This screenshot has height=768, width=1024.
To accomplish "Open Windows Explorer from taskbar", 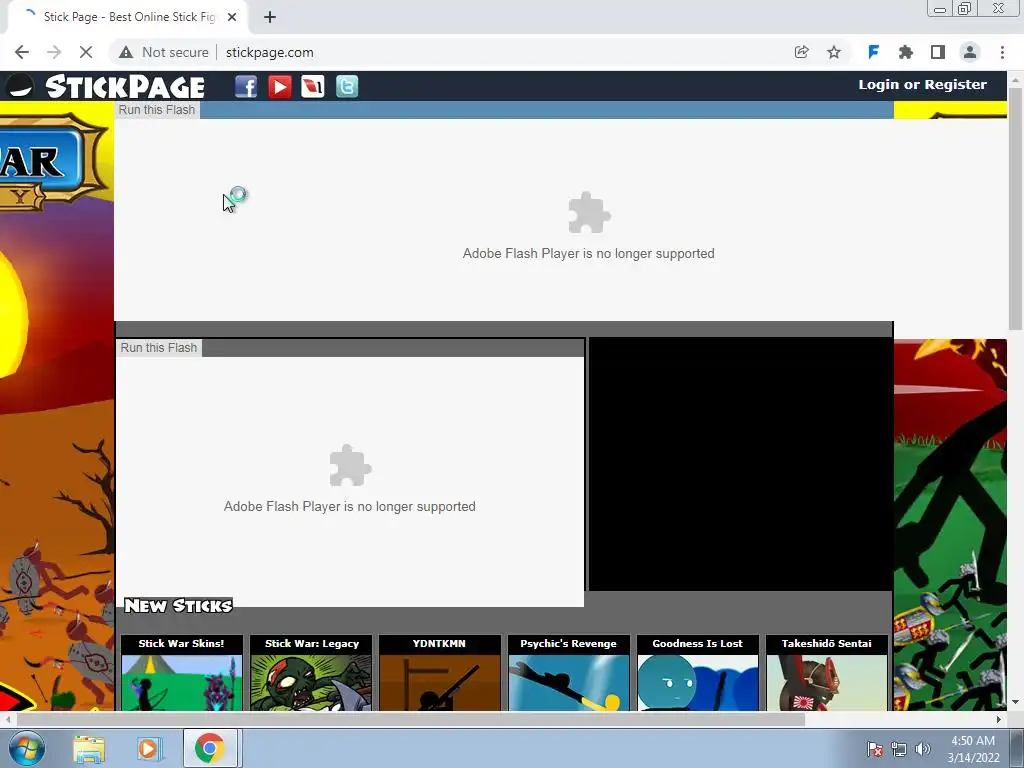I will point(89,749).
